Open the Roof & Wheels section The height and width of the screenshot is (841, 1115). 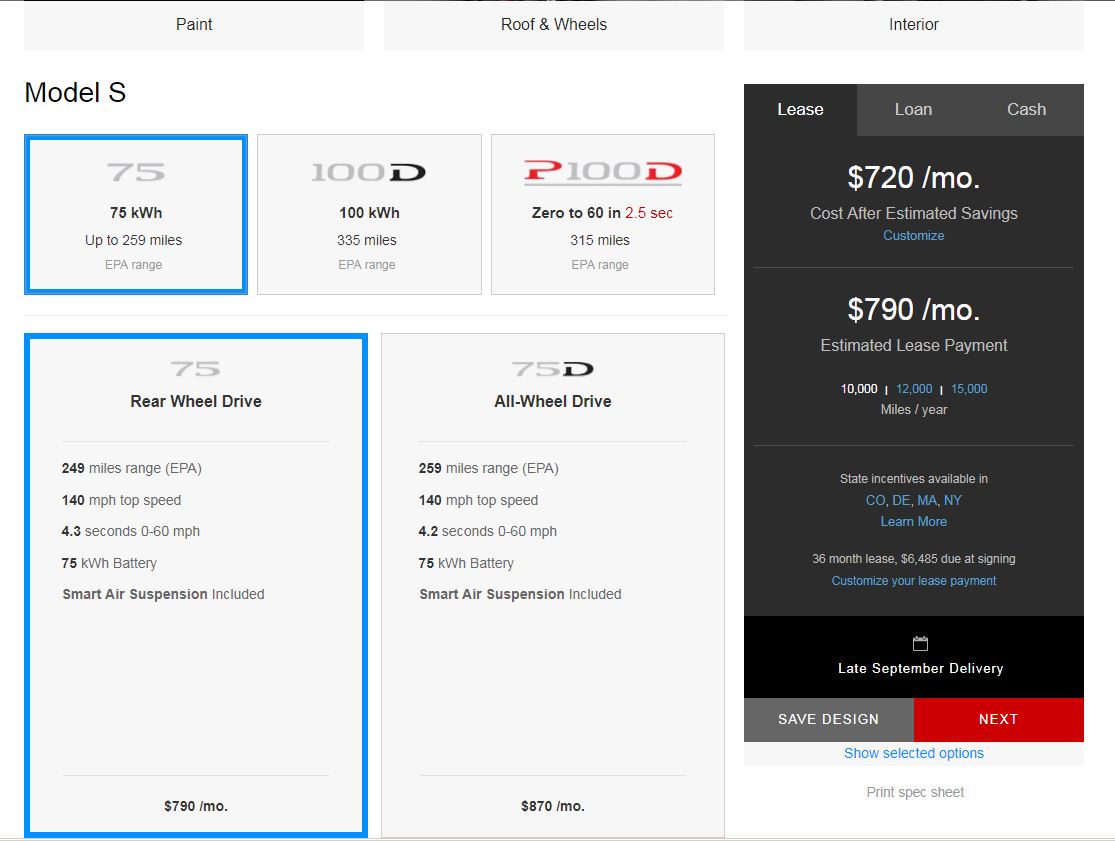[553, 25]
